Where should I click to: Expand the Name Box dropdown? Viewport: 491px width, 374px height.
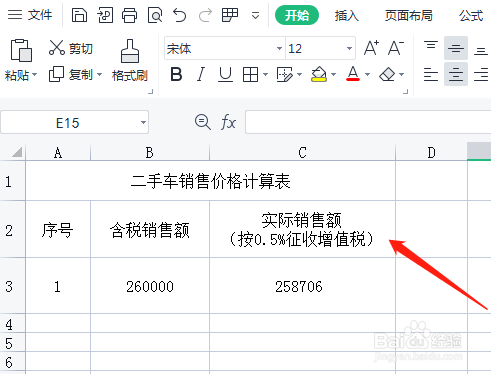[143, 123]
